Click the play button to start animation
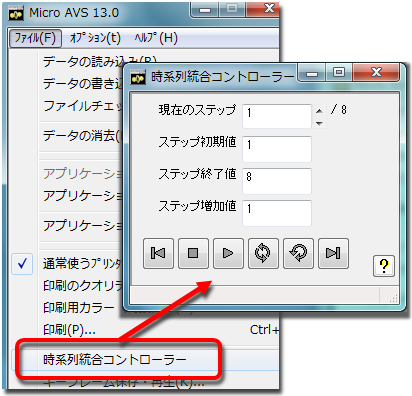 [x=228, y=253]
